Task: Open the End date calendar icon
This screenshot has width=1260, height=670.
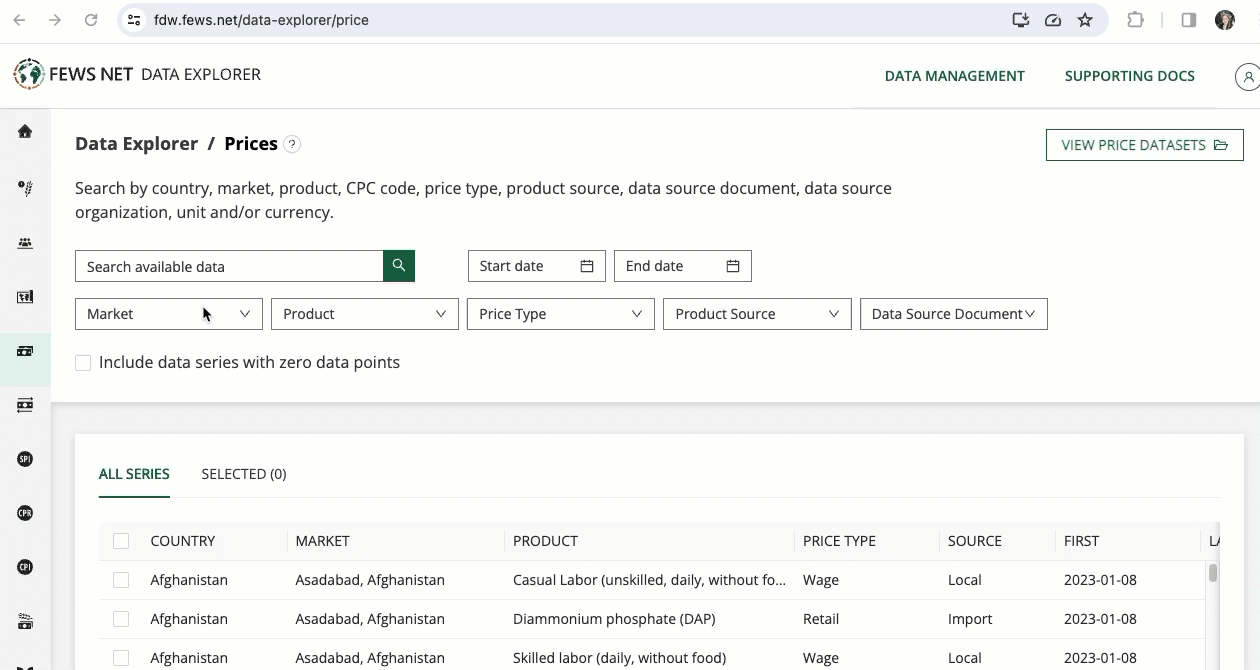Action: (733, 266)
